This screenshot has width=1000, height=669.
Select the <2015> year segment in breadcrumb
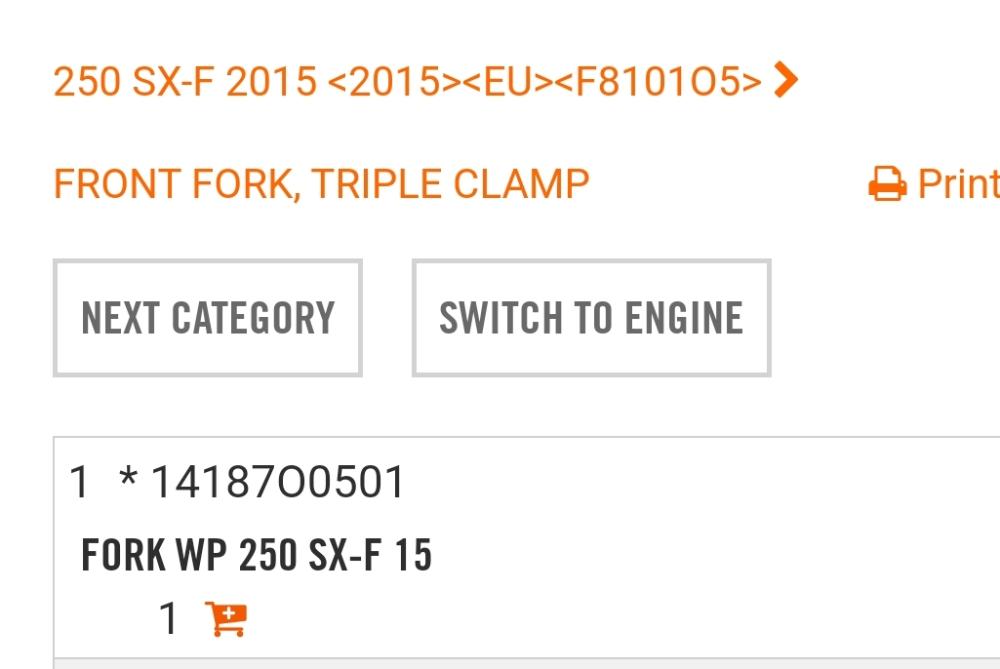coord(385,82)
